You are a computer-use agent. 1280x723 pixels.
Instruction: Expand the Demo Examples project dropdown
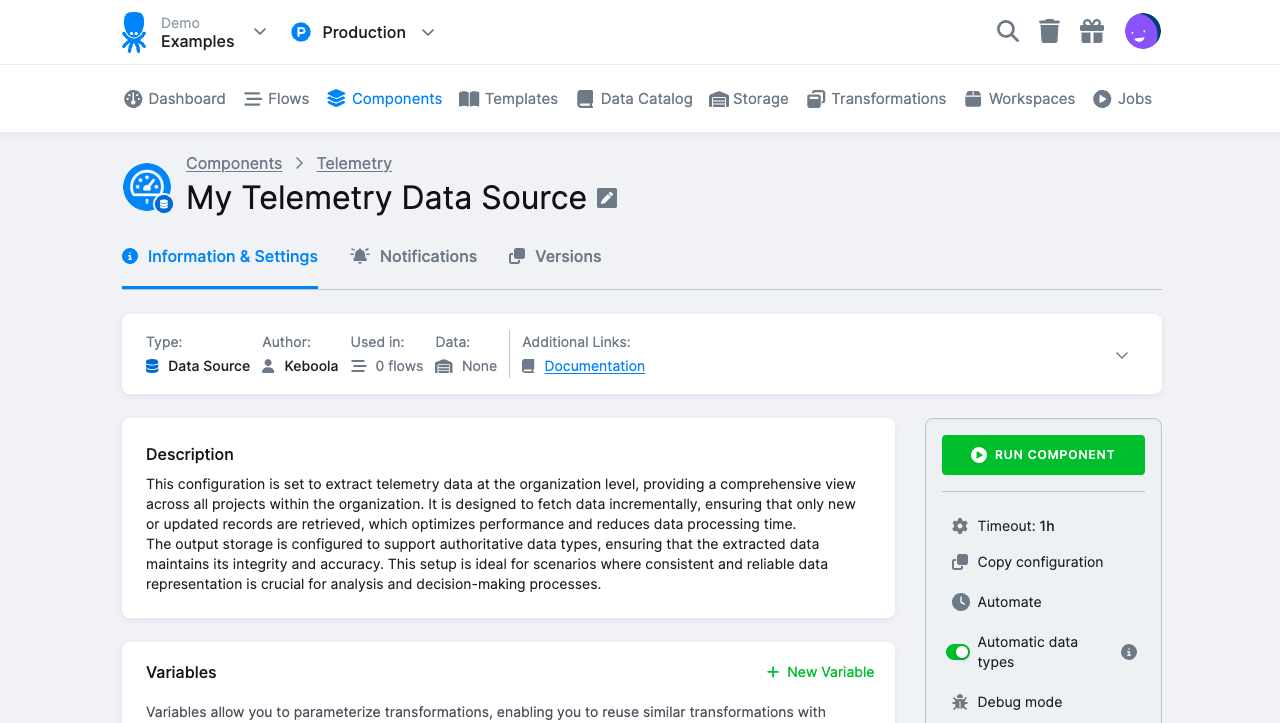tap(259, 31)
